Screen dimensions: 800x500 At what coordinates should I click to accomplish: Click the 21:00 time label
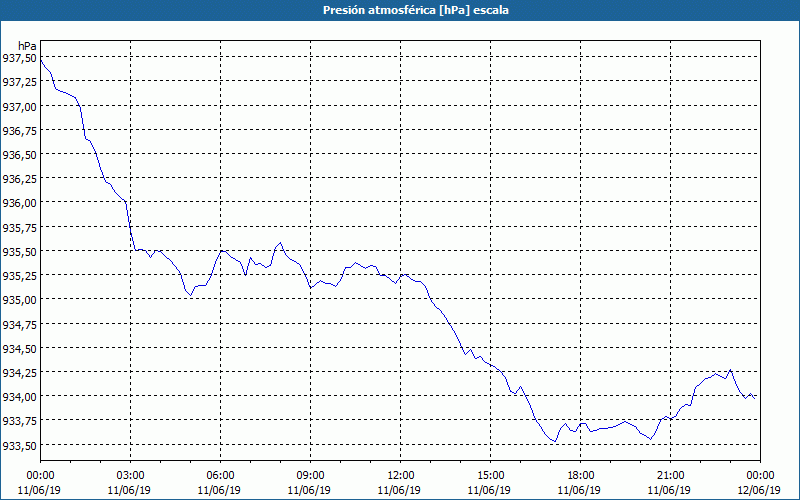(670, 476)
